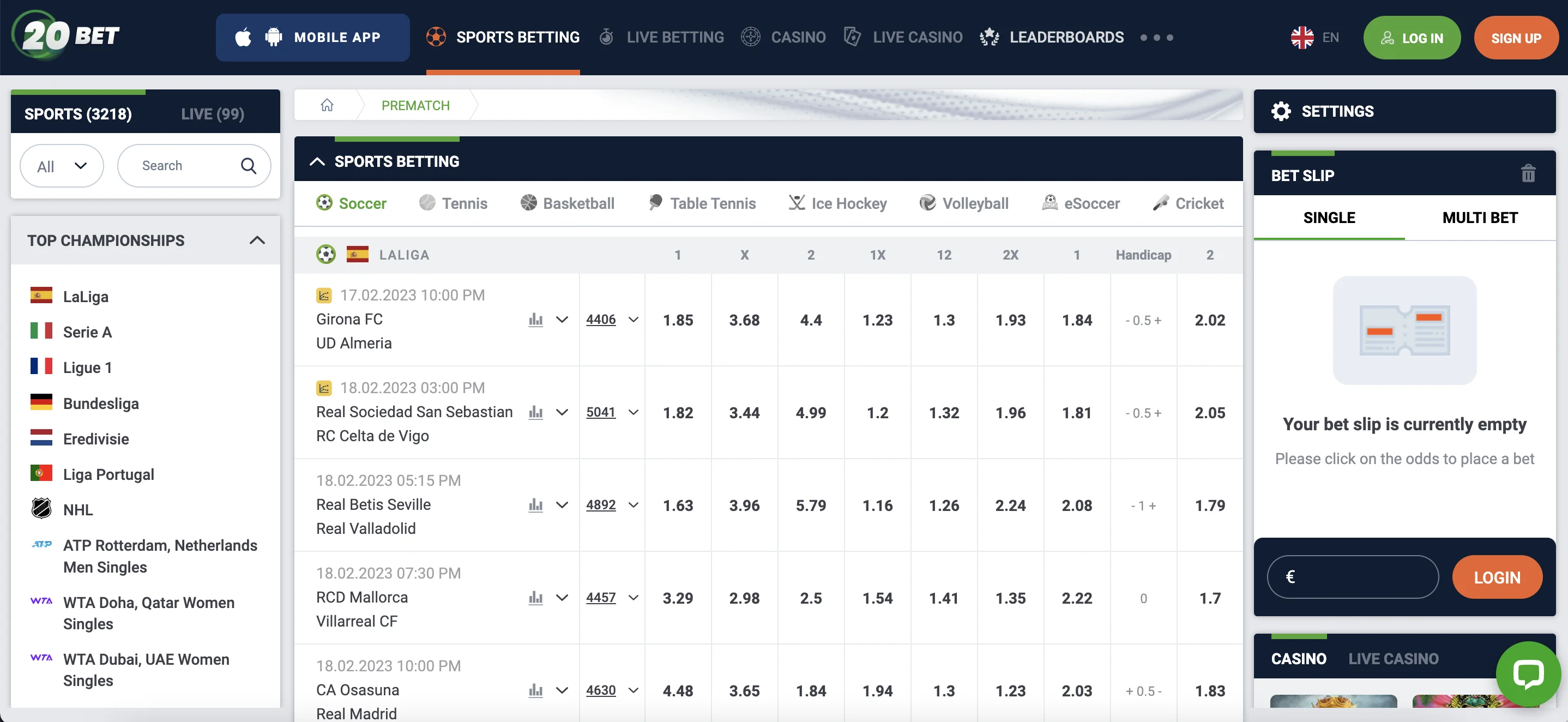Image resolution: width=1568 pixels, height=722 pixels.
Task: Switch to Cricket sport tab
Action: 1187,203
